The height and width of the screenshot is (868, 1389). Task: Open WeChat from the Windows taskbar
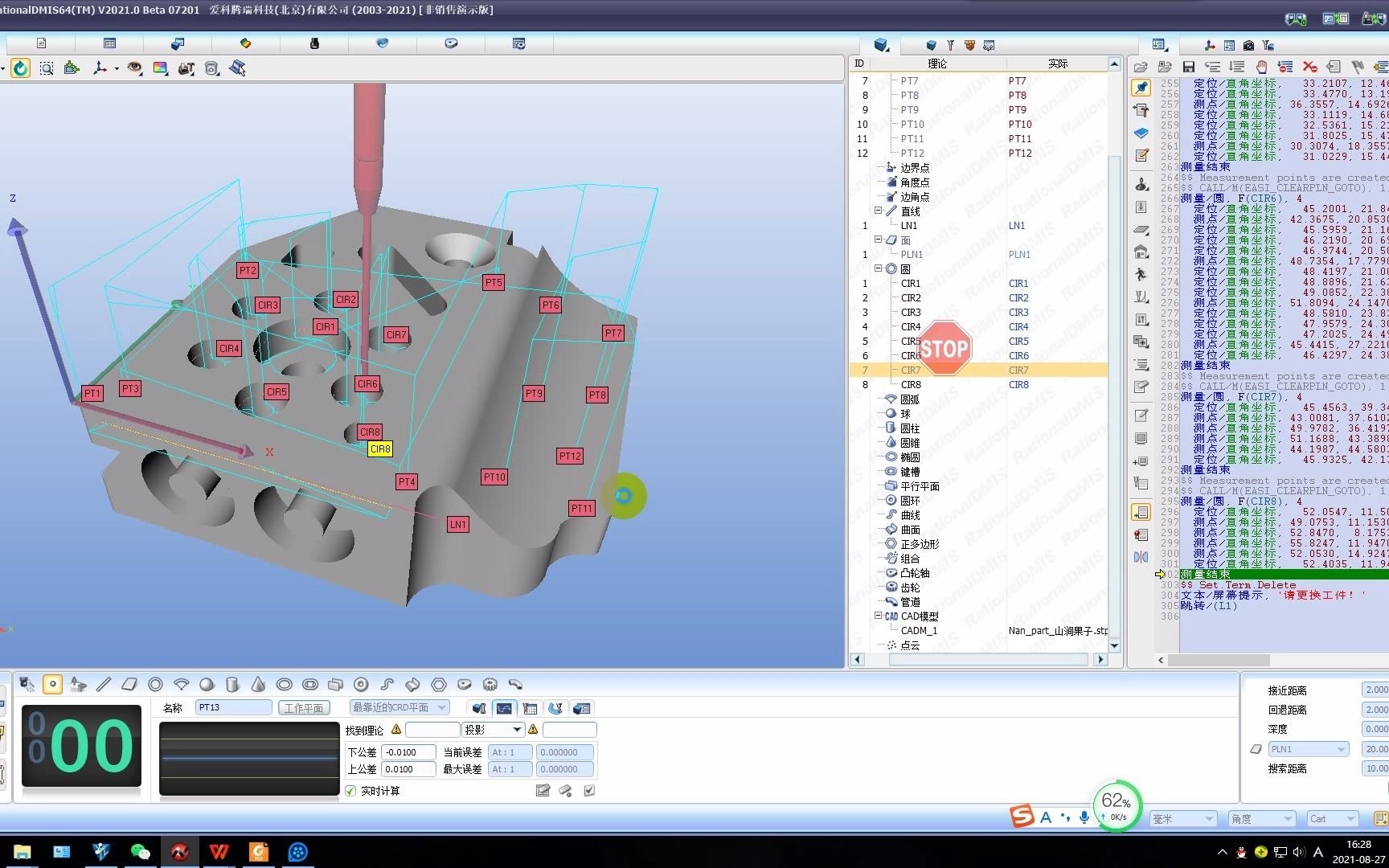pos(140,852)
